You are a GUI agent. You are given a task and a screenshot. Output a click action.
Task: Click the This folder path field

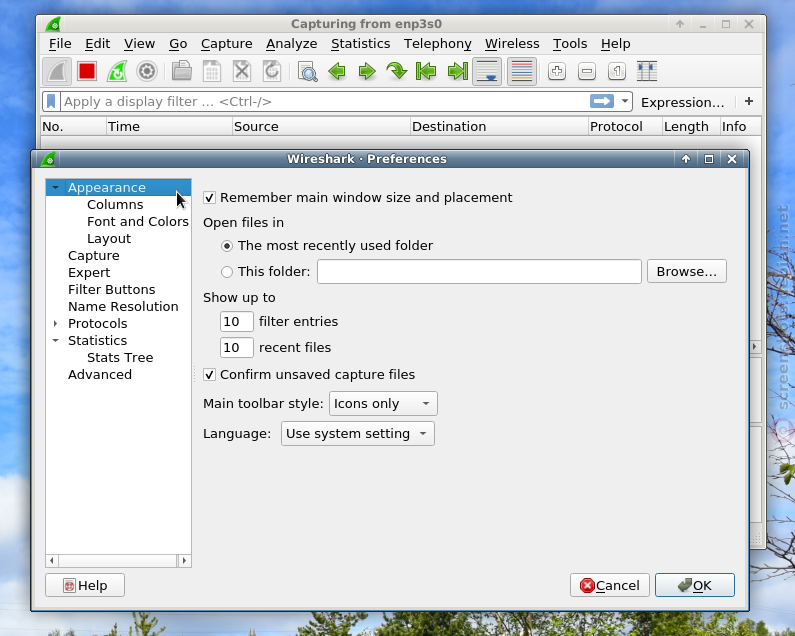click(x=479, y=272)
